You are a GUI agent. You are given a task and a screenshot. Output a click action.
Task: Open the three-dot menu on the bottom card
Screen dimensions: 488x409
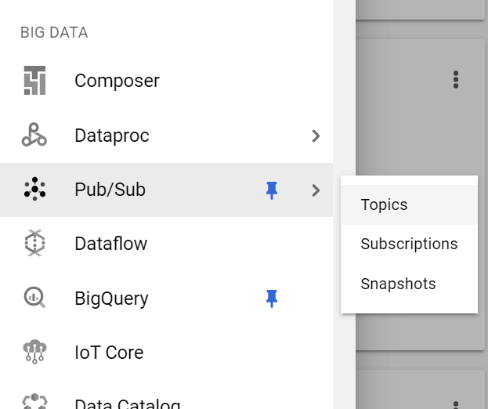[456, 405]
